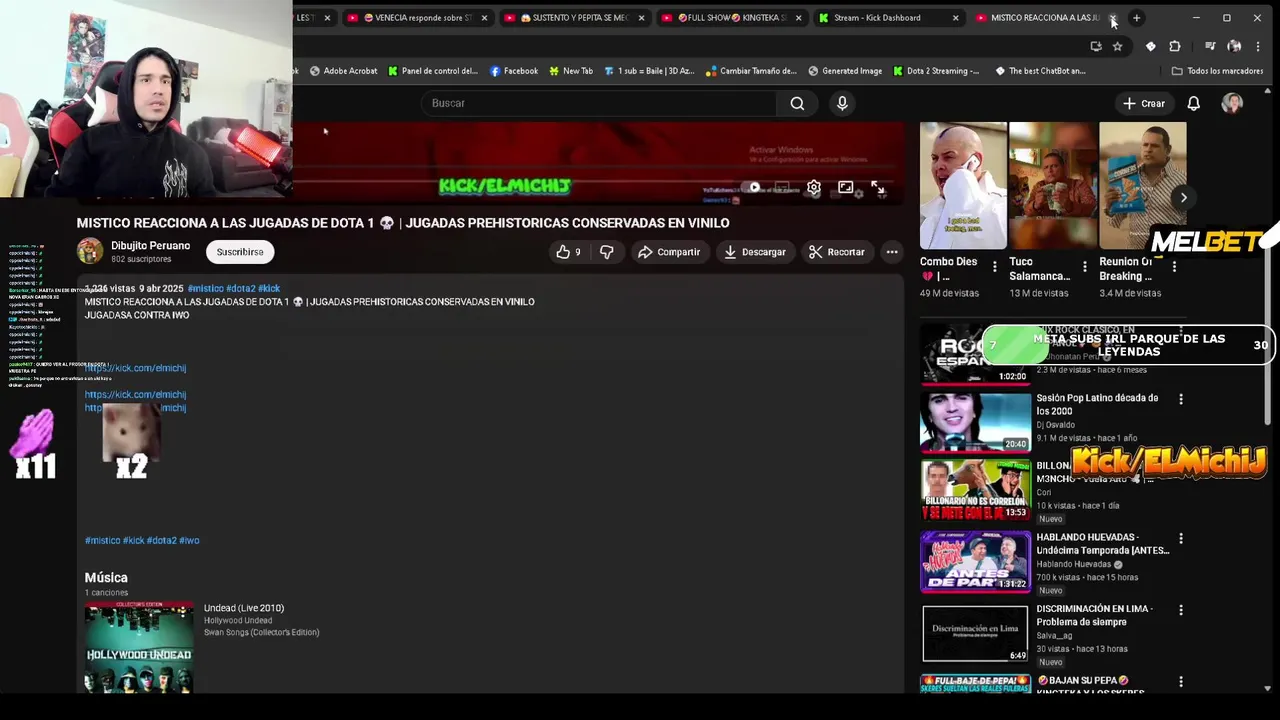
Task: Click the Recortar clip button
Action: [x=836, y=252]
